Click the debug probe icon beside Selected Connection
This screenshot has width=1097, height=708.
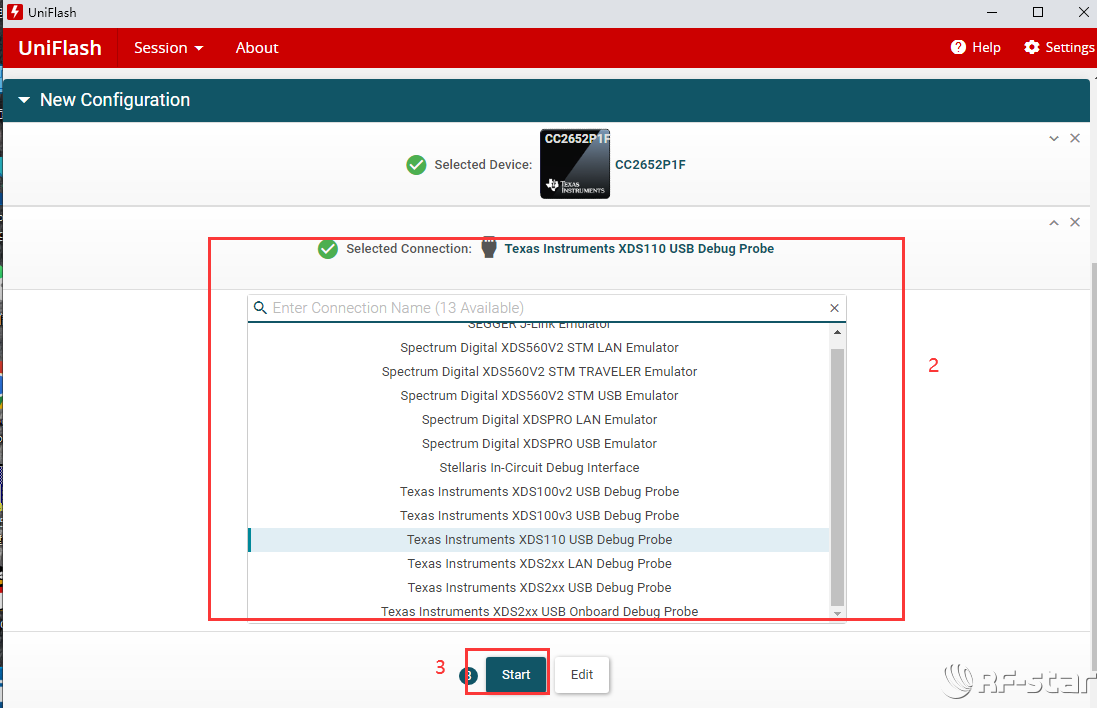click(x=489, y=248)
